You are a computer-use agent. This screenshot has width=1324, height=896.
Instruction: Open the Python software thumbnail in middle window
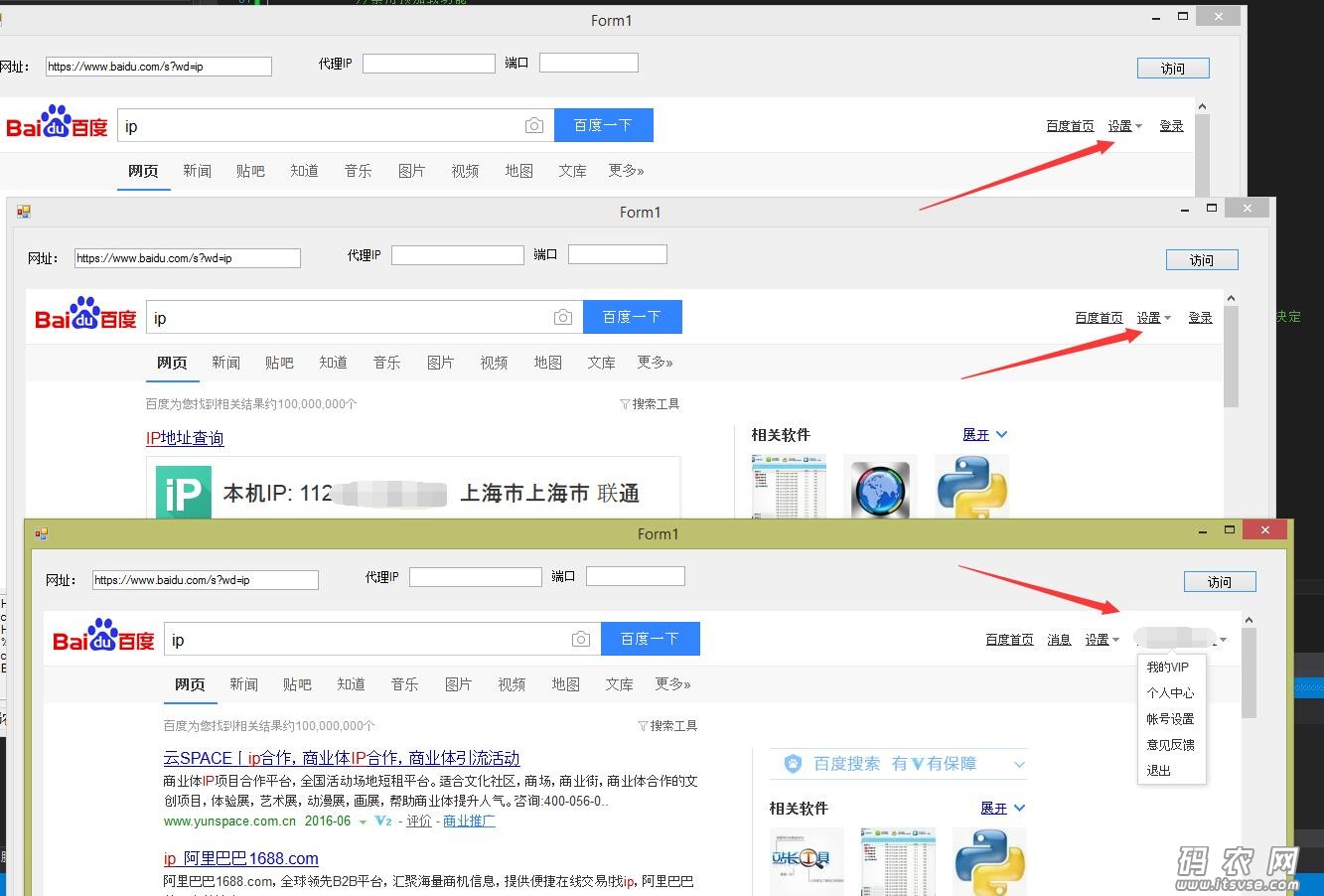pos(972,487)
